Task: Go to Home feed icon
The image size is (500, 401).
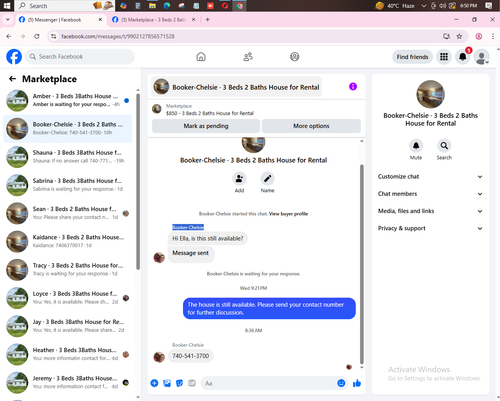Action: tap(201, 57)
